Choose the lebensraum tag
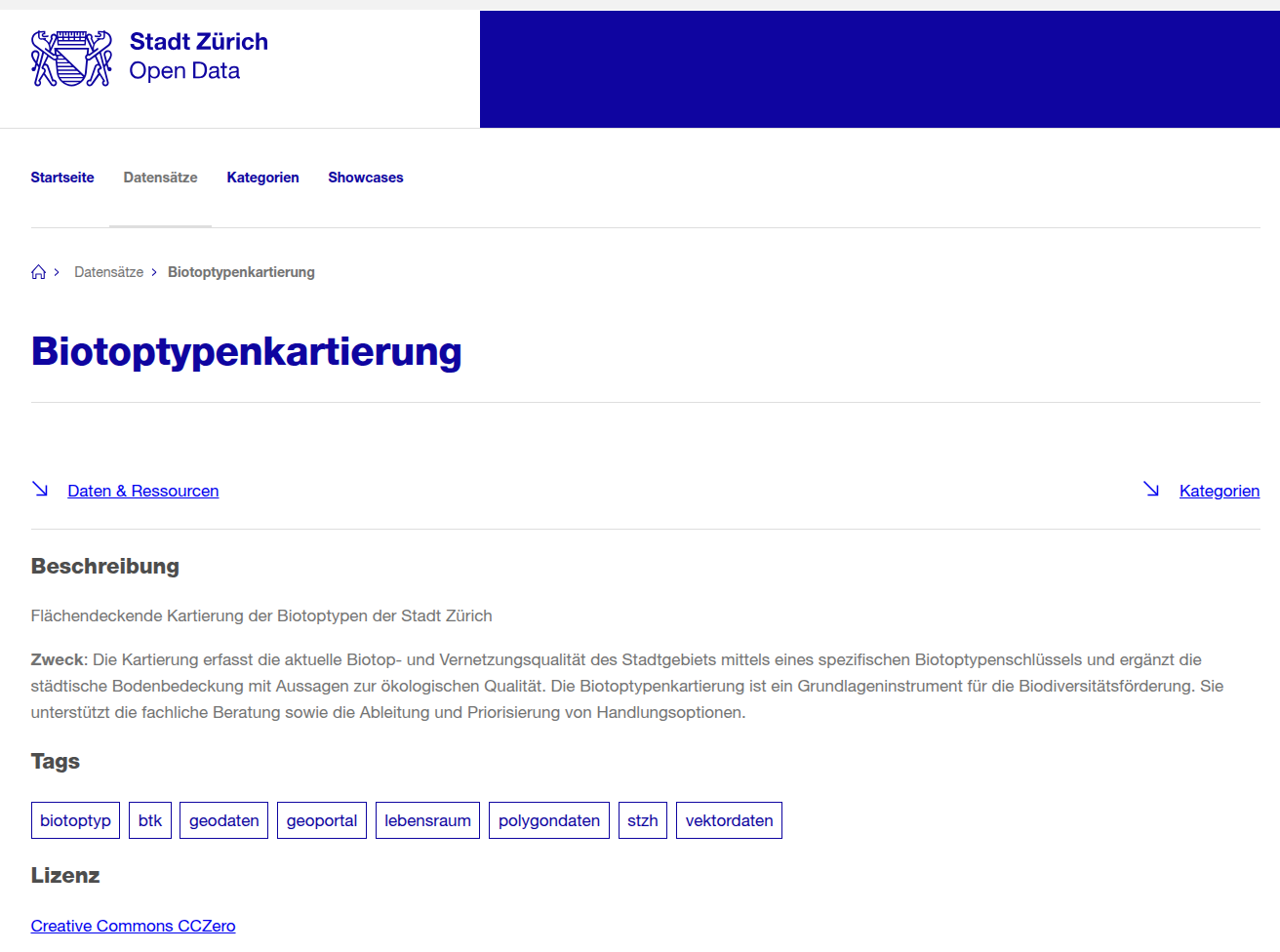This screenshot has height=952, width=1280. (427, 820)
